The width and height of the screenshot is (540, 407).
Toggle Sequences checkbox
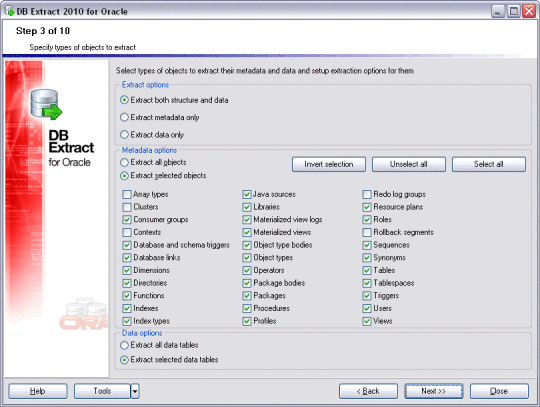tap(367, 245)
